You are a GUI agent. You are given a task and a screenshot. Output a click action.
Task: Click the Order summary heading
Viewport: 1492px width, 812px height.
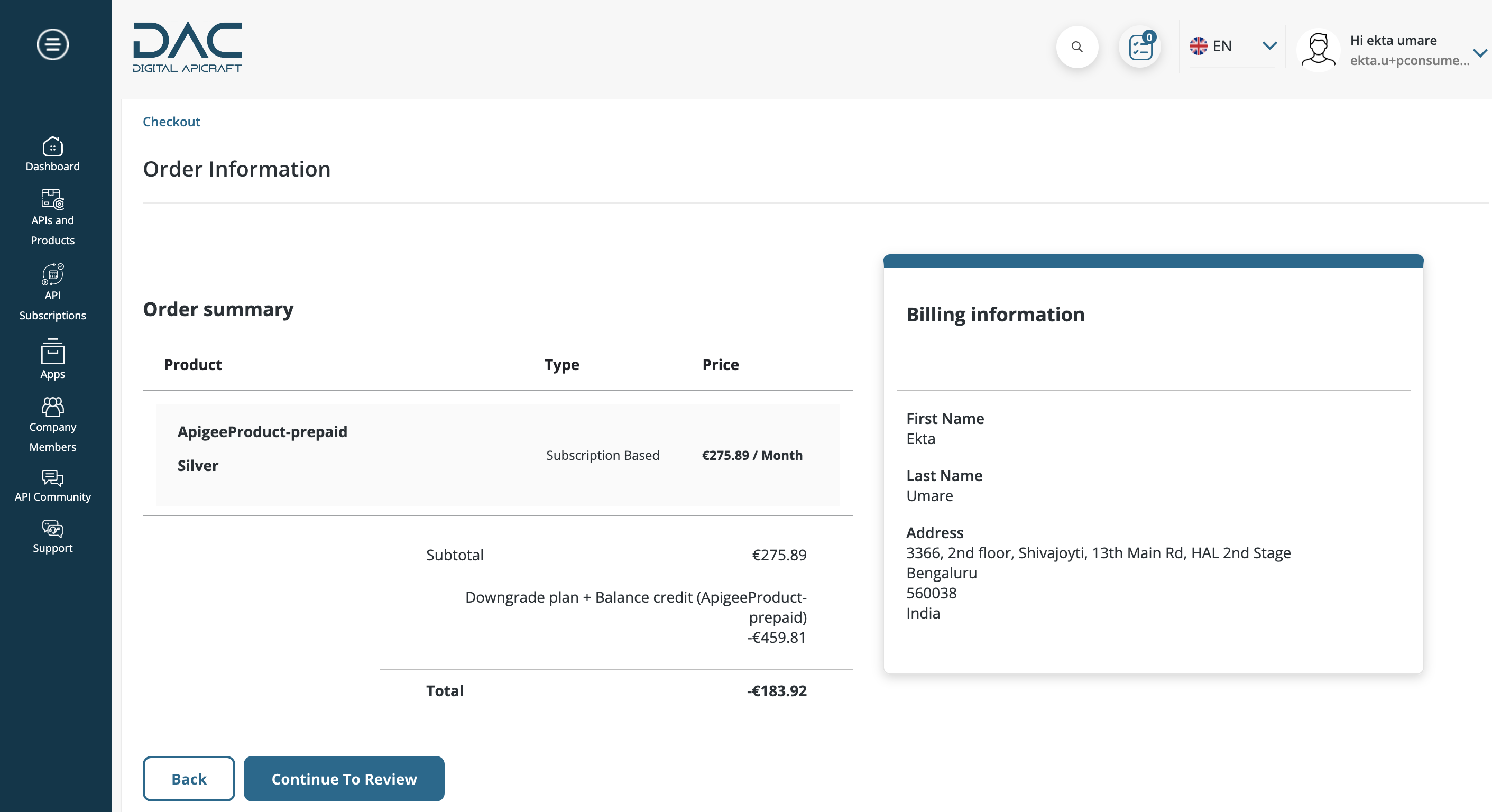pyautogui.click(x=218, y=309)
